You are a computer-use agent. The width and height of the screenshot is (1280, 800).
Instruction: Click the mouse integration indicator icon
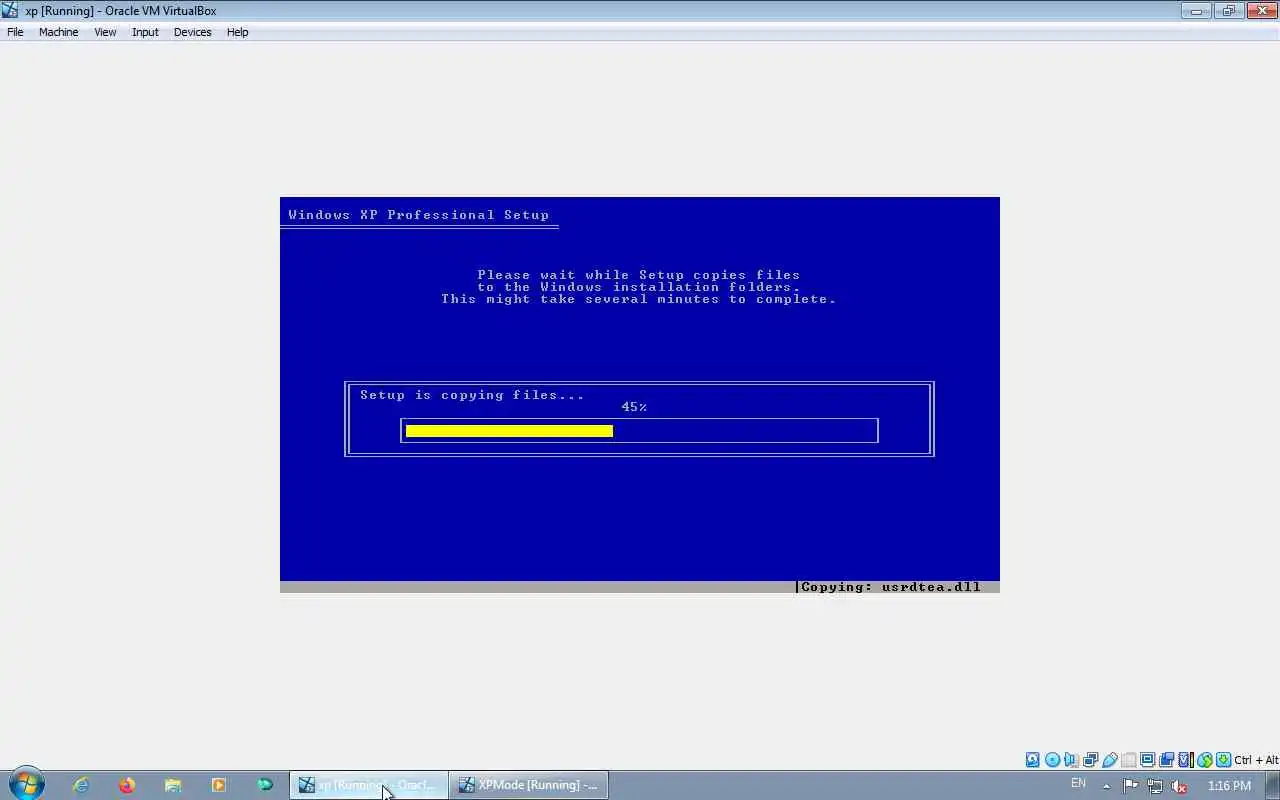click(x=1204, y=760)
